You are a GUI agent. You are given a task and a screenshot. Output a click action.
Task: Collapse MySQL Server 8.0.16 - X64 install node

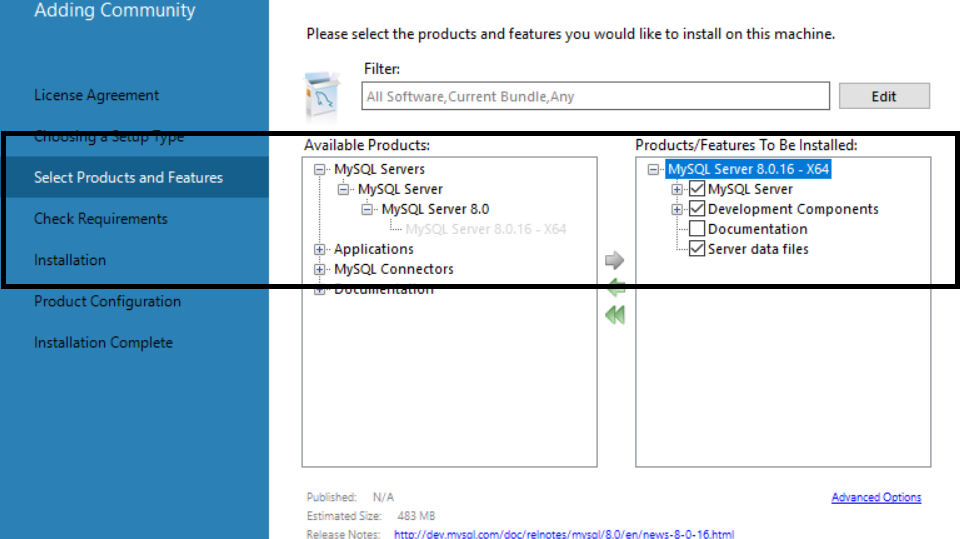653,169
